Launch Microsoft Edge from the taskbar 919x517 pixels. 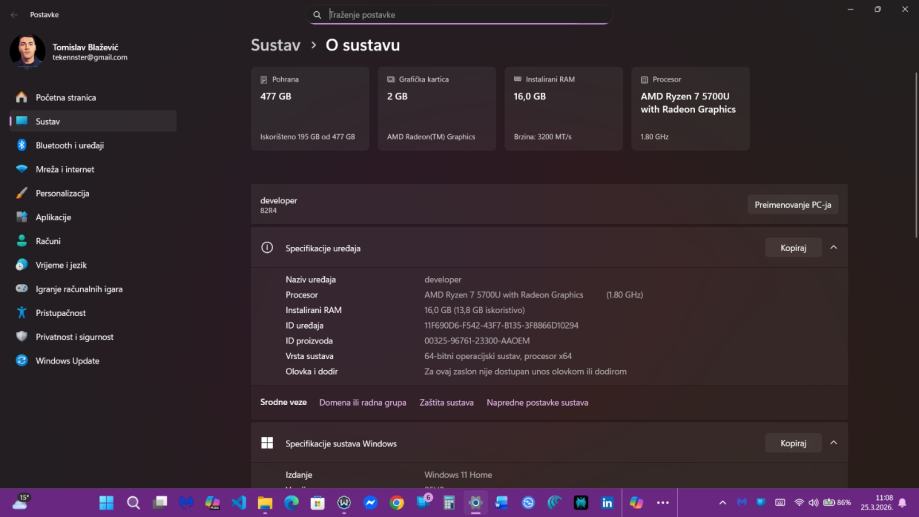point(291,503)
